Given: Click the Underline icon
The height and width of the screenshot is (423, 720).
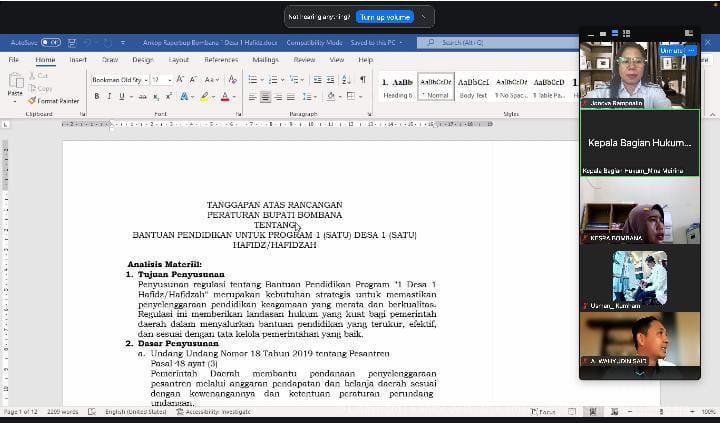Looking at the screenshot, I should (121, 96).
